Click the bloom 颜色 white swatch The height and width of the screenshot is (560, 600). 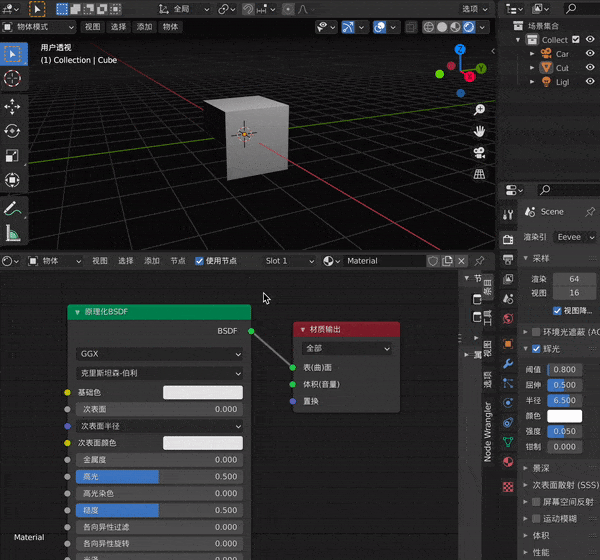(x=564, y=416)
